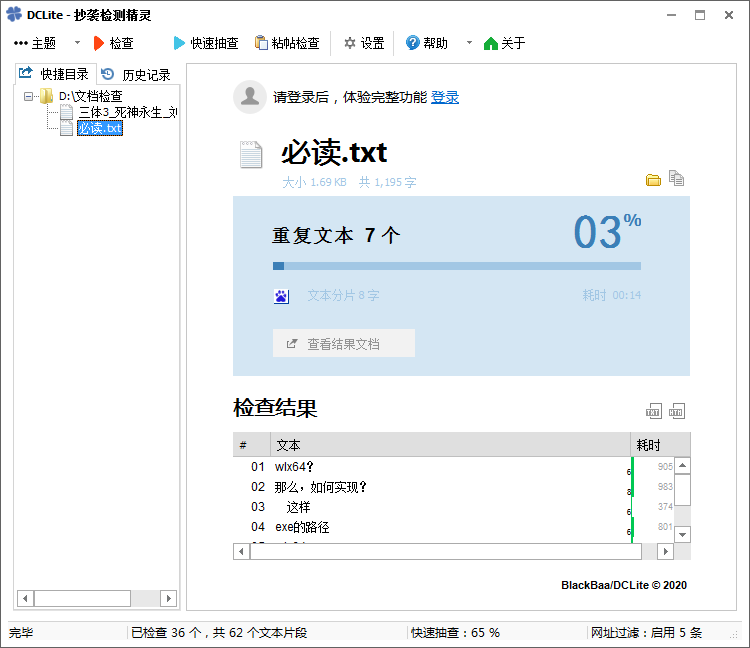
Task: Open the 主题 theme menu
Action: pyautogui.click(x=35, y=44)
